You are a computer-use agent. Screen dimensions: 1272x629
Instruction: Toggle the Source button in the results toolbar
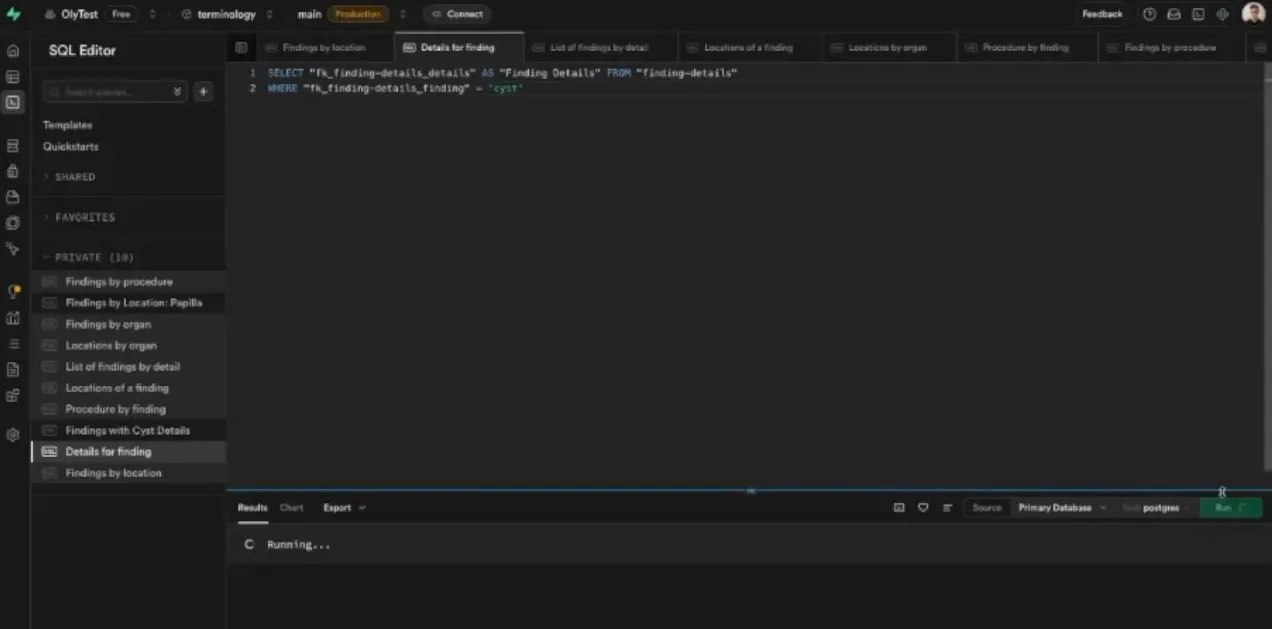(986, 507)
